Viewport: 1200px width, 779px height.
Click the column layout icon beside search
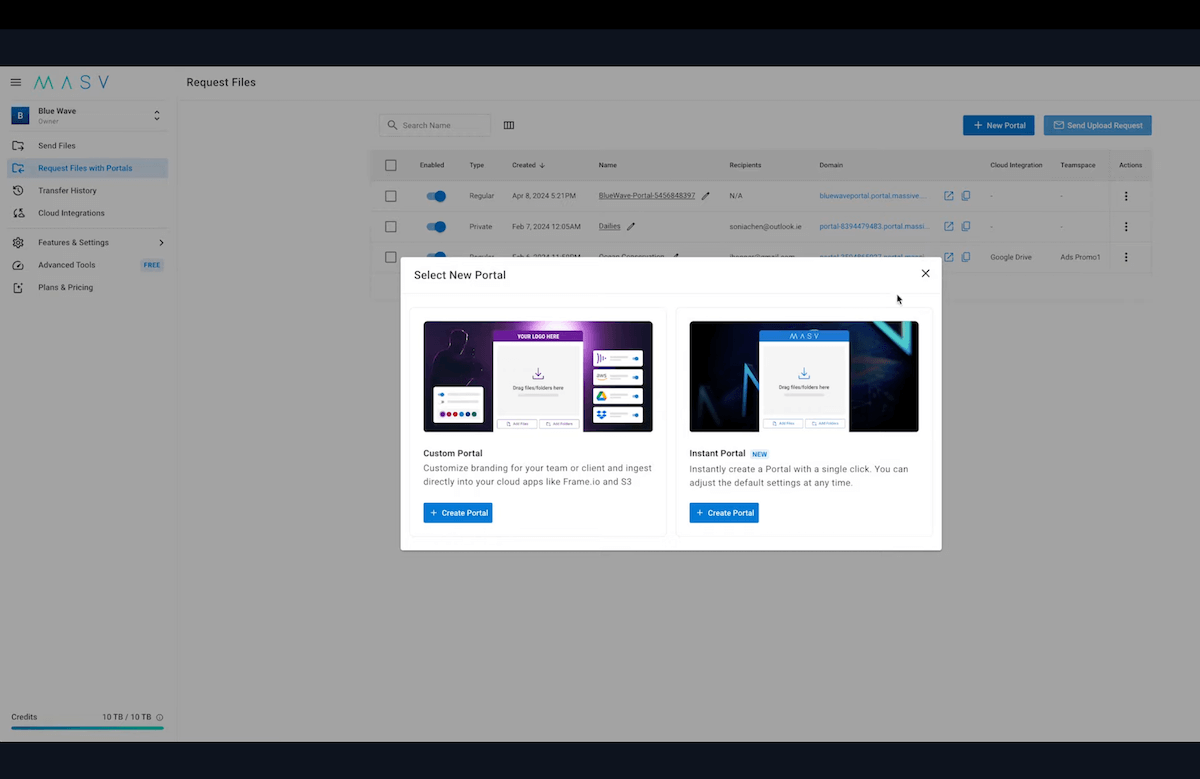click(x=509, y=125)
